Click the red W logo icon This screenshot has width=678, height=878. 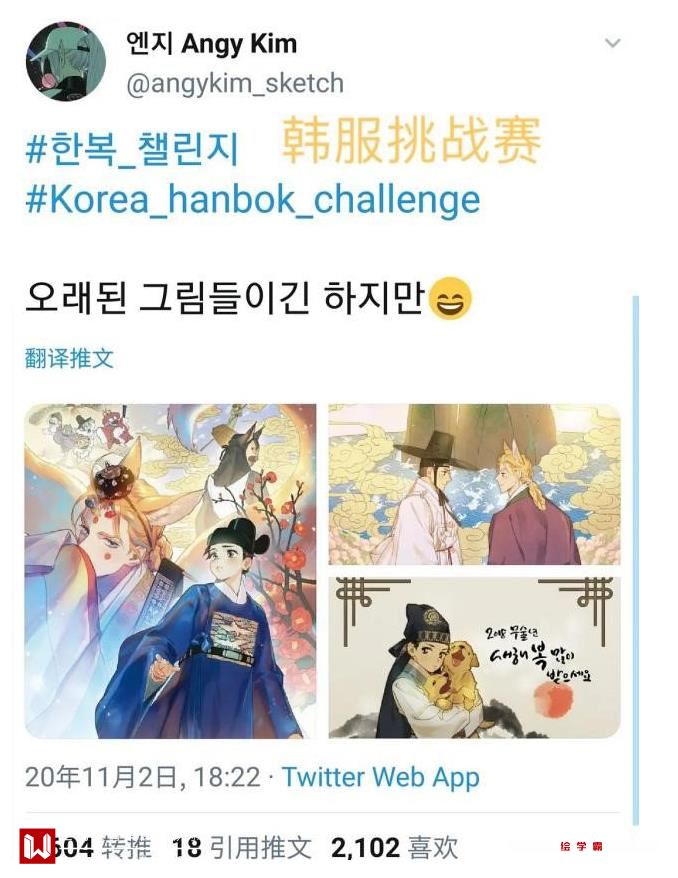coord(38,846)
